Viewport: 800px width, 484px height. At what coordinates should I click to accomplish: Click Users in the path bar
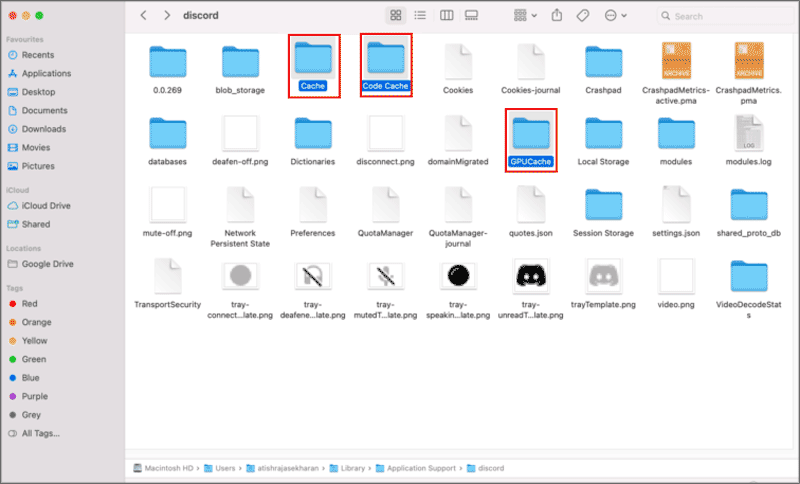coord(220,468)
